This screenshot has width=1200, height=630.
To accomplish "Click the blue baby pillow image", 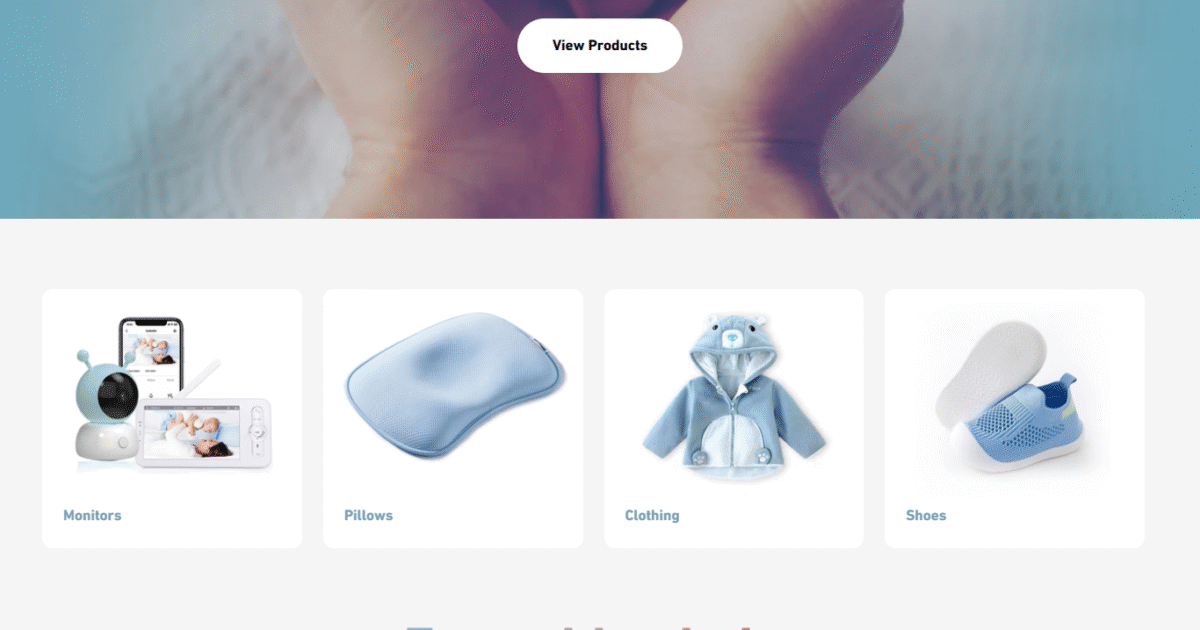I will click(453, 385).
